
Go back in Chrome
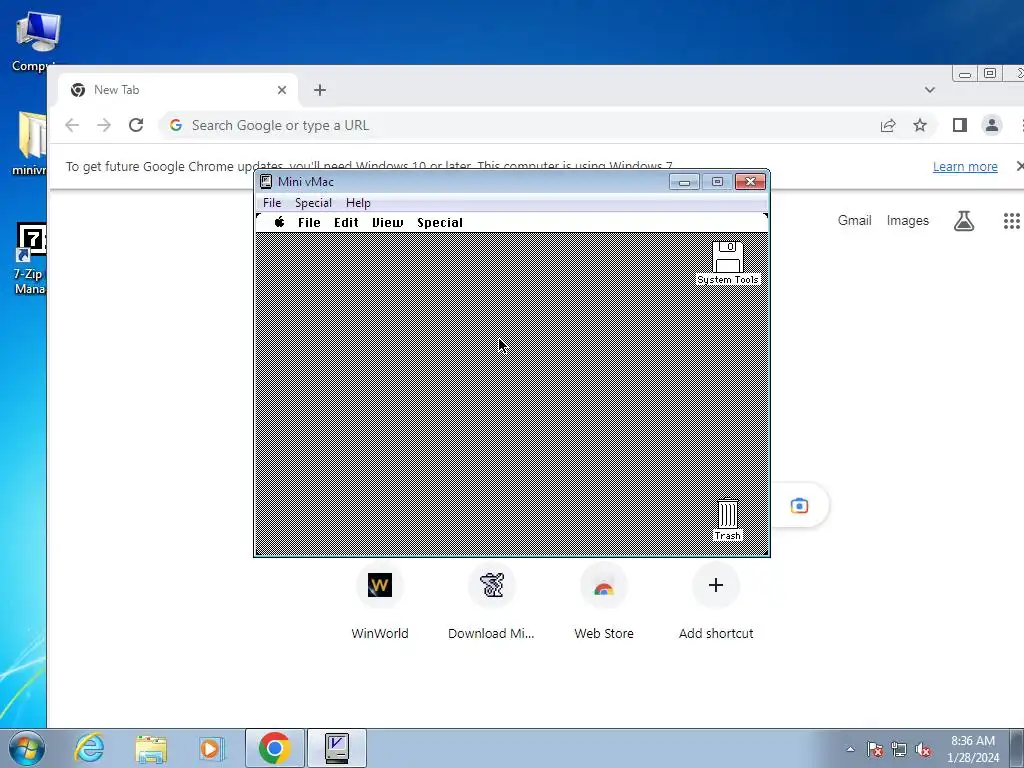tap(72, 125)
